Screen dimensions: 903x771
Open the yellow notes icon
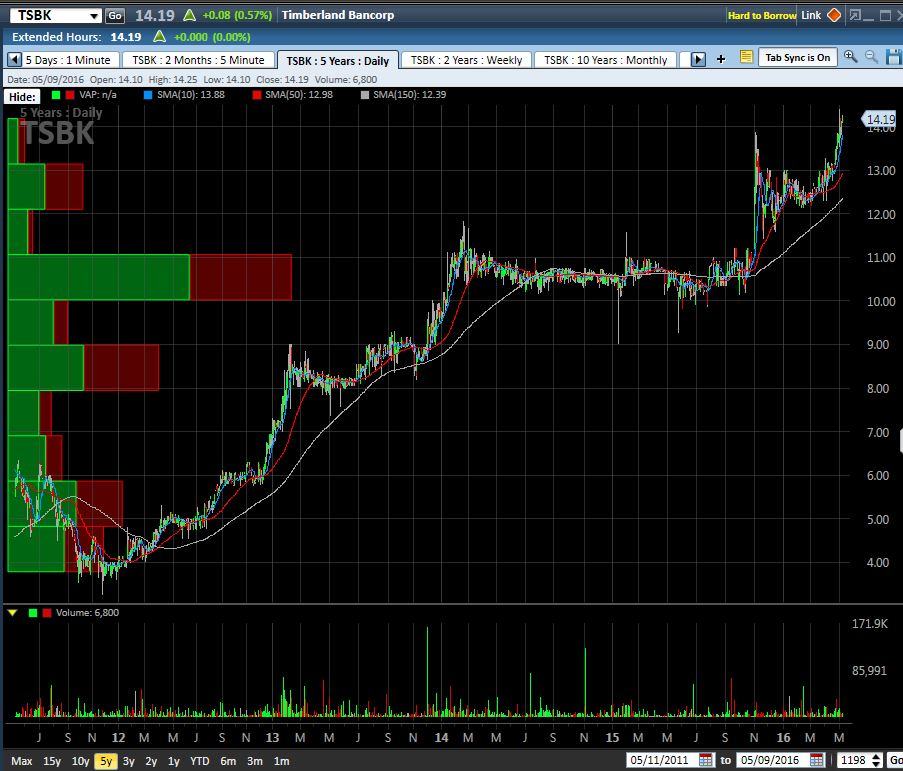point(746,58)
